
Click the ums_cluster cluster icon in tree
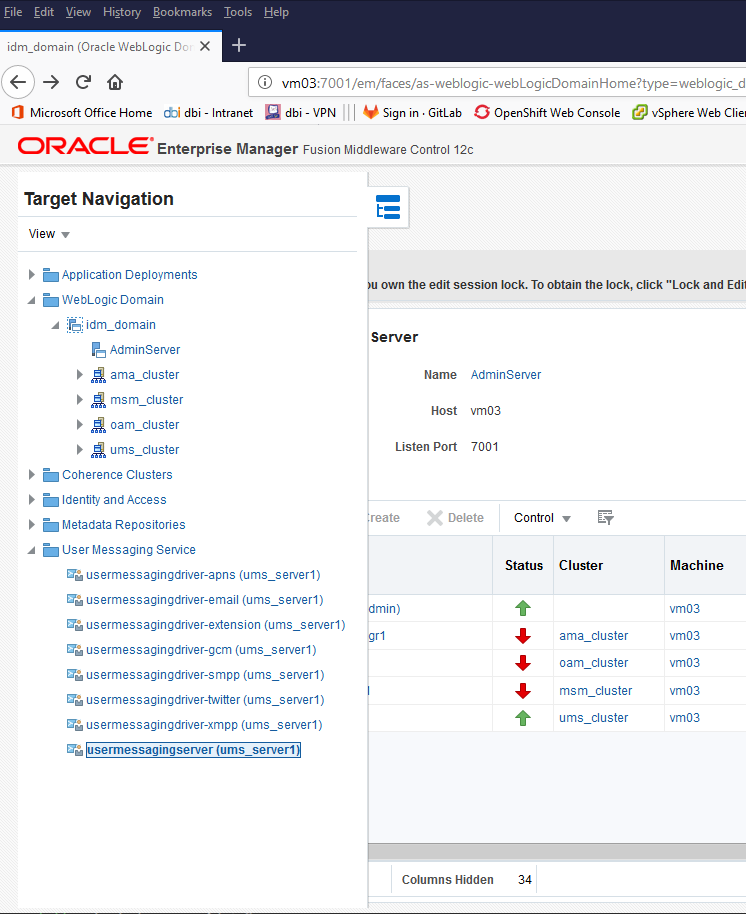click(x=98, y=450)
